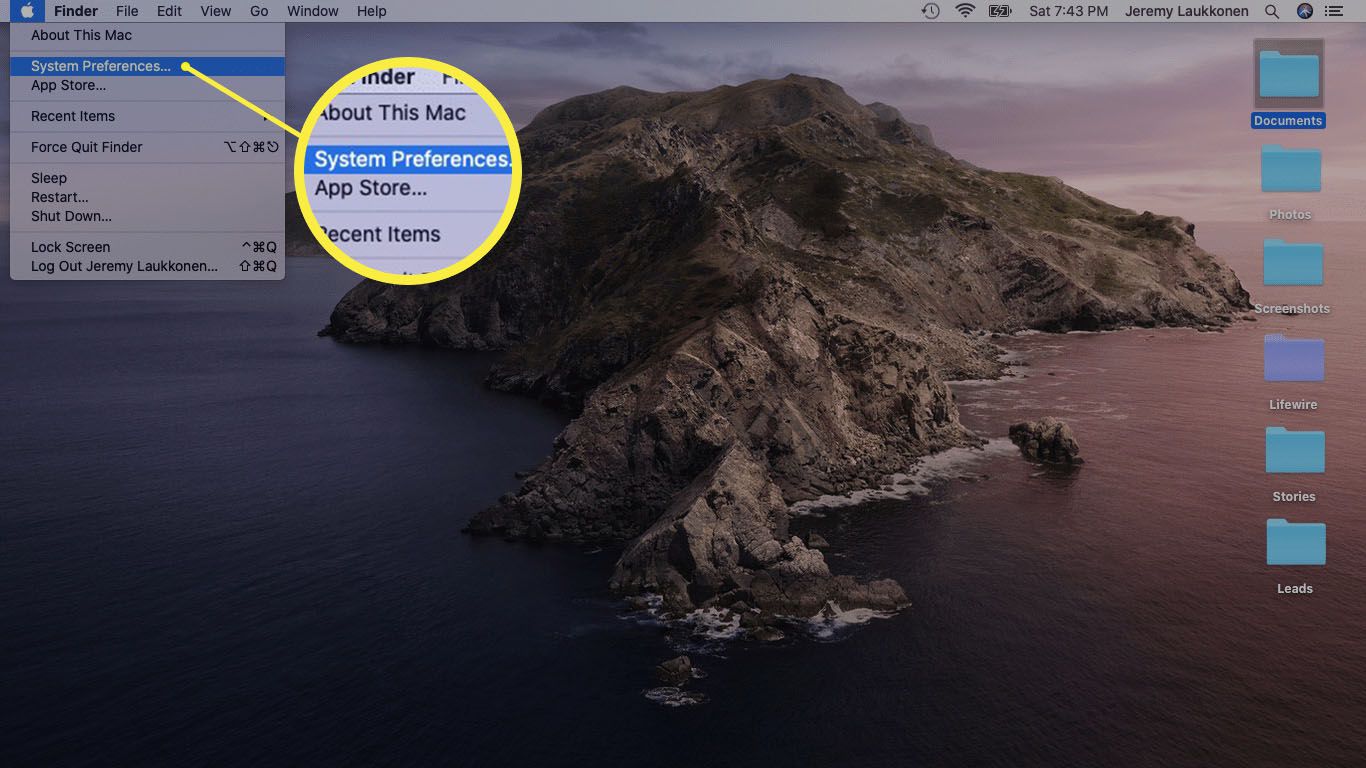Open the Help menu
Viewport: 1366px width, 768px height.
point(372,11)
